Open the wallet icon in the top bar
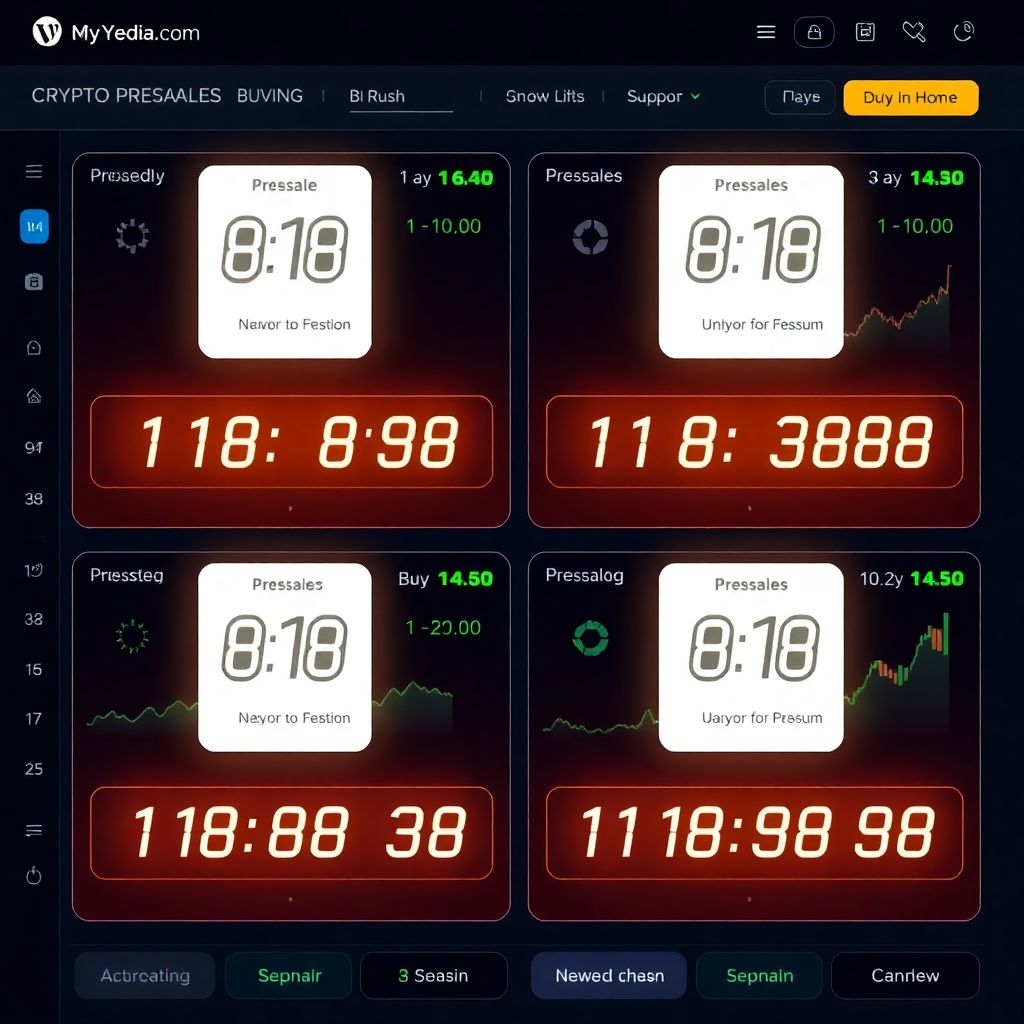This screenshot has width=1024, height=1024. [x=865, y=31]
